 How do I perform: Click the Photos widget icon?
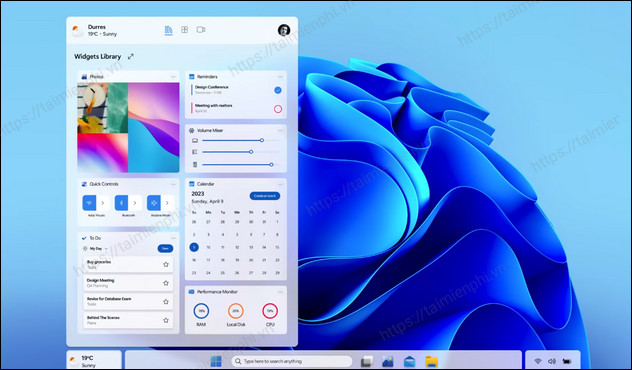click(x=84, y=77)
